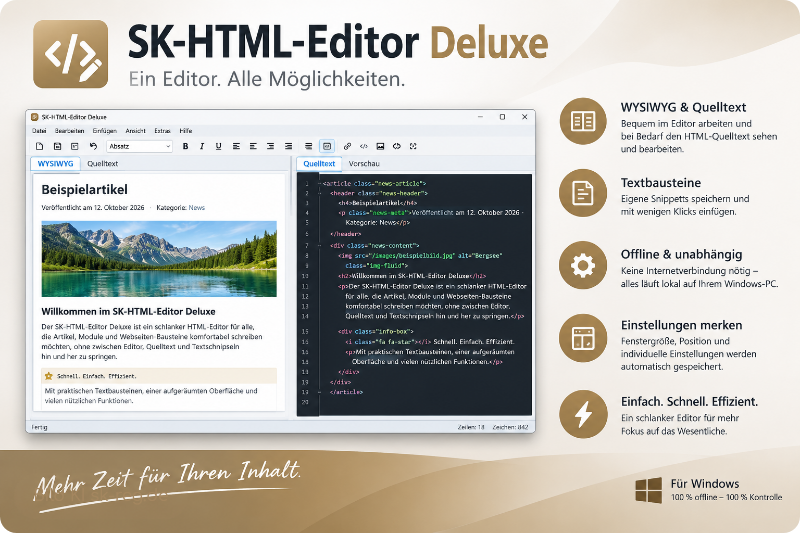Align text right in the toolbar

coord(270,146)
